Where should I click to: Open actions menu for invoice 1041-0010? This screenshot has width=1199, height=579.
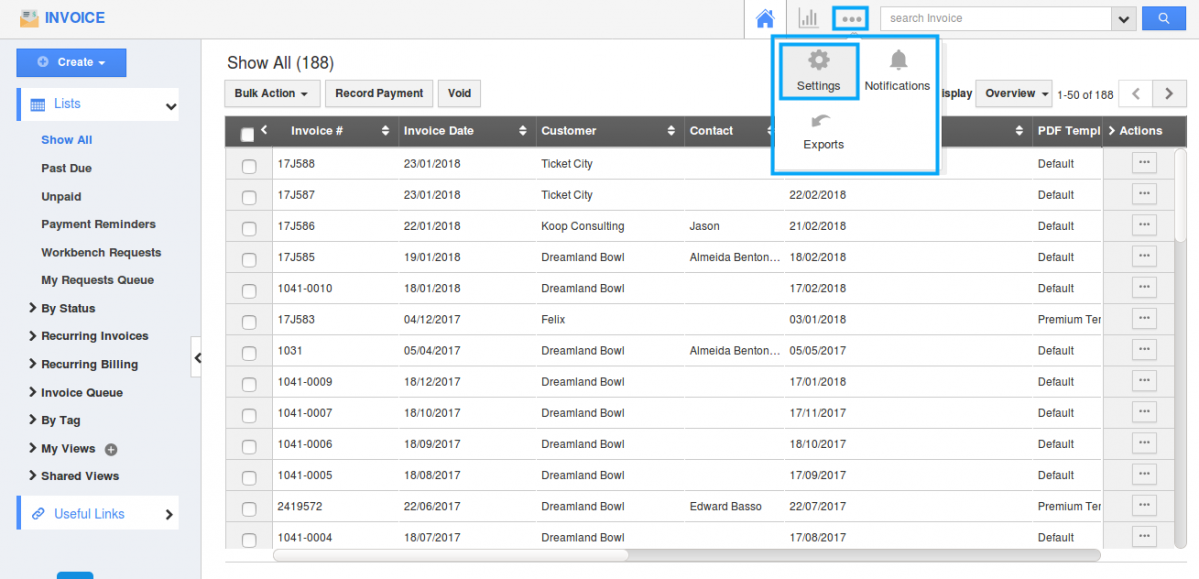(1144, 288)
